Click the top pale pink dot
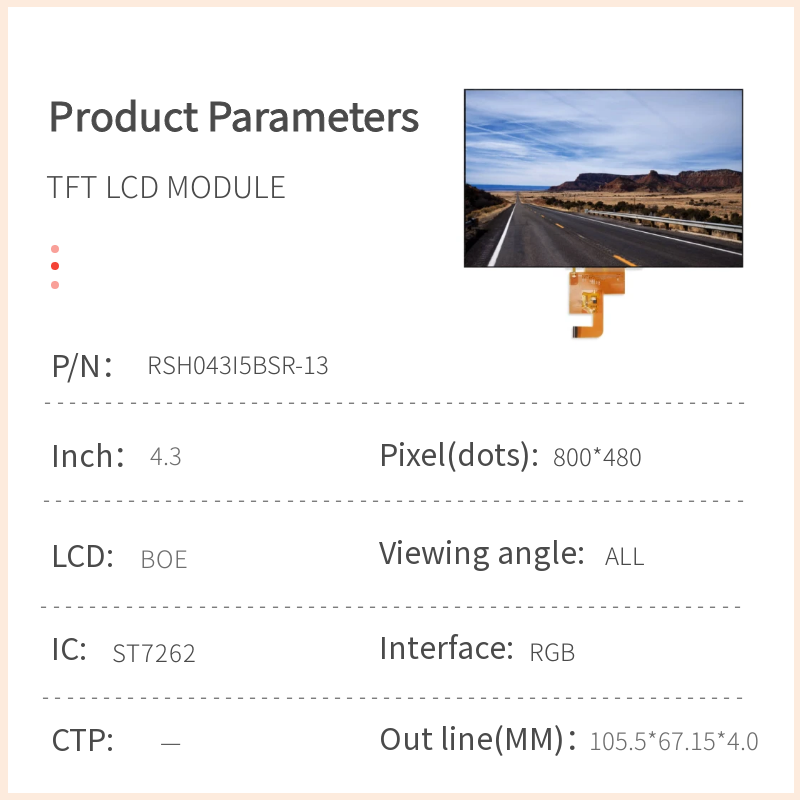This screenshot has height=800, width=800. [x=55, y=249]
